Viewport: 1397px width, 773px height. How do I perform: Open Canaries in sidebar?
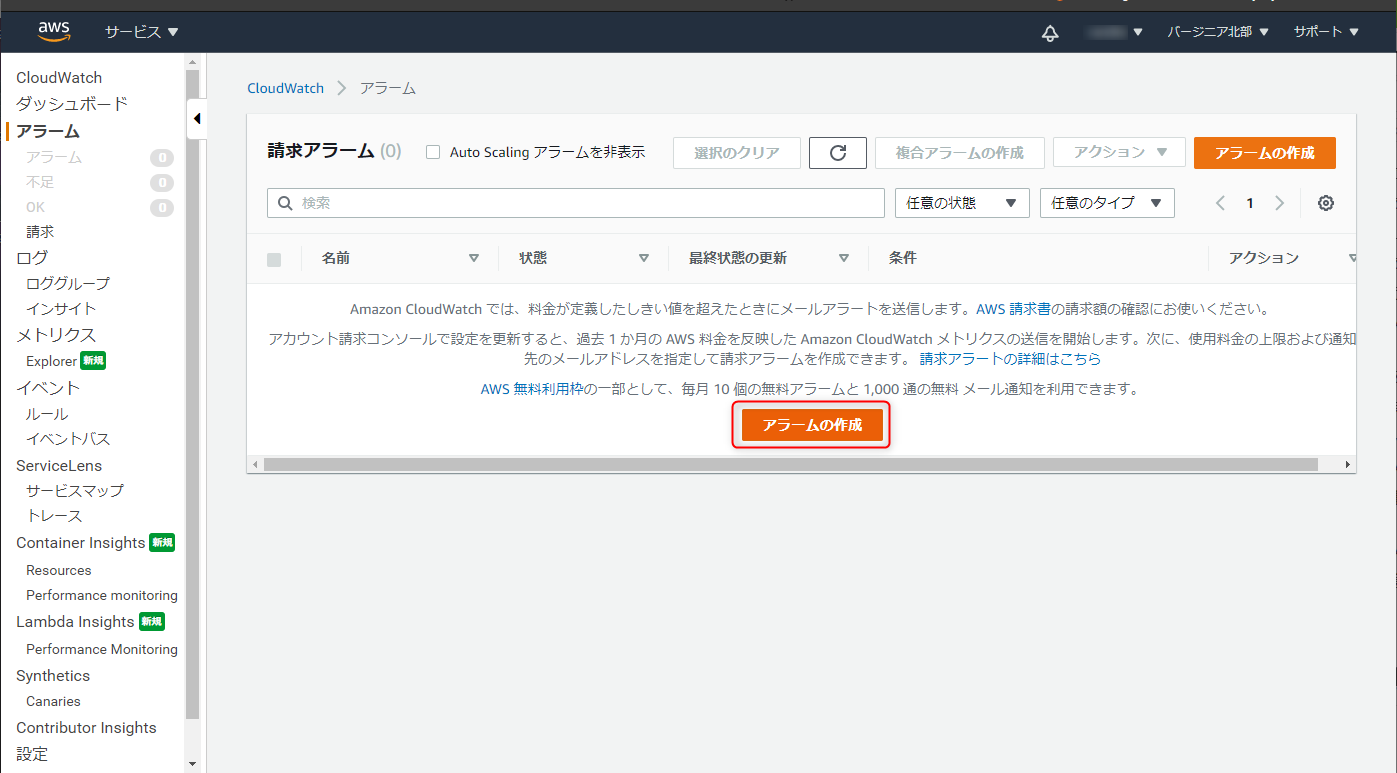pos(53,701)
